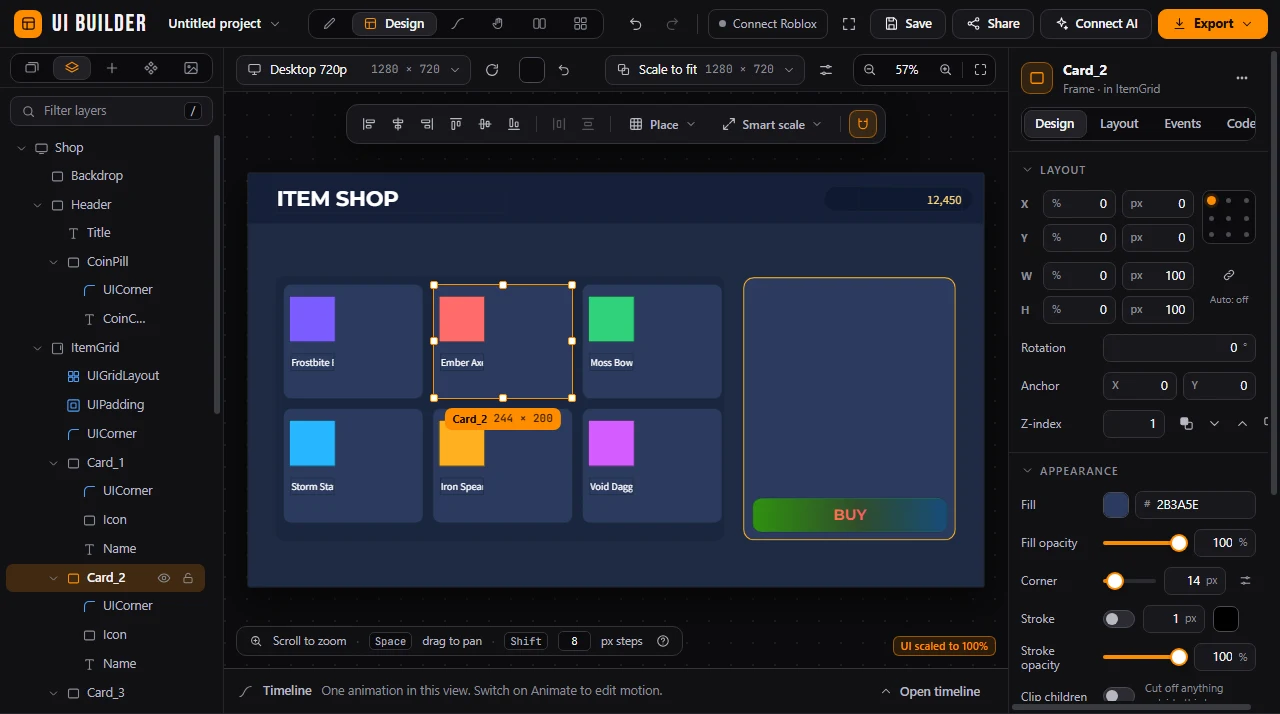1280x714 pixels.
Task: Click the top-bar redo arrow
Action: coord(673,24)
